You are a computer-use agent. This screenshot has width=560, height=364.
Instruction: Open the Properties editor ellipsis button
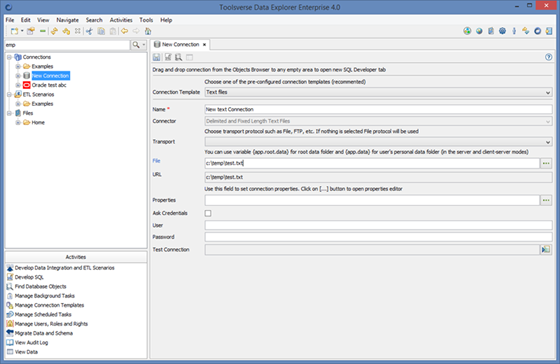click(546, 200)
